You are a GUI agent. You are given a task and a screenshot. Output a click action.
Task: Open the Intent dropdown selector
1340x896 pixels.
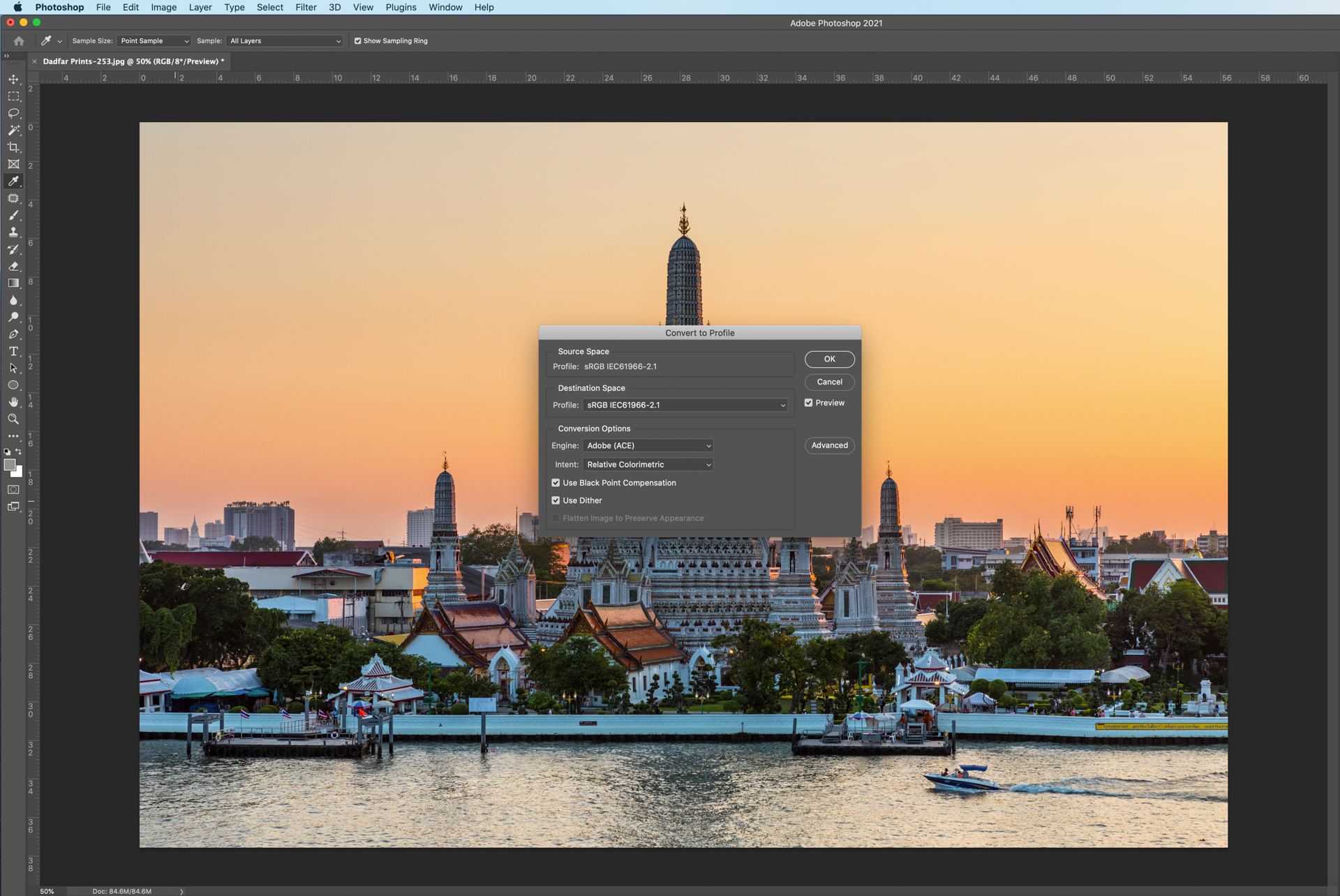coord(648,464)
